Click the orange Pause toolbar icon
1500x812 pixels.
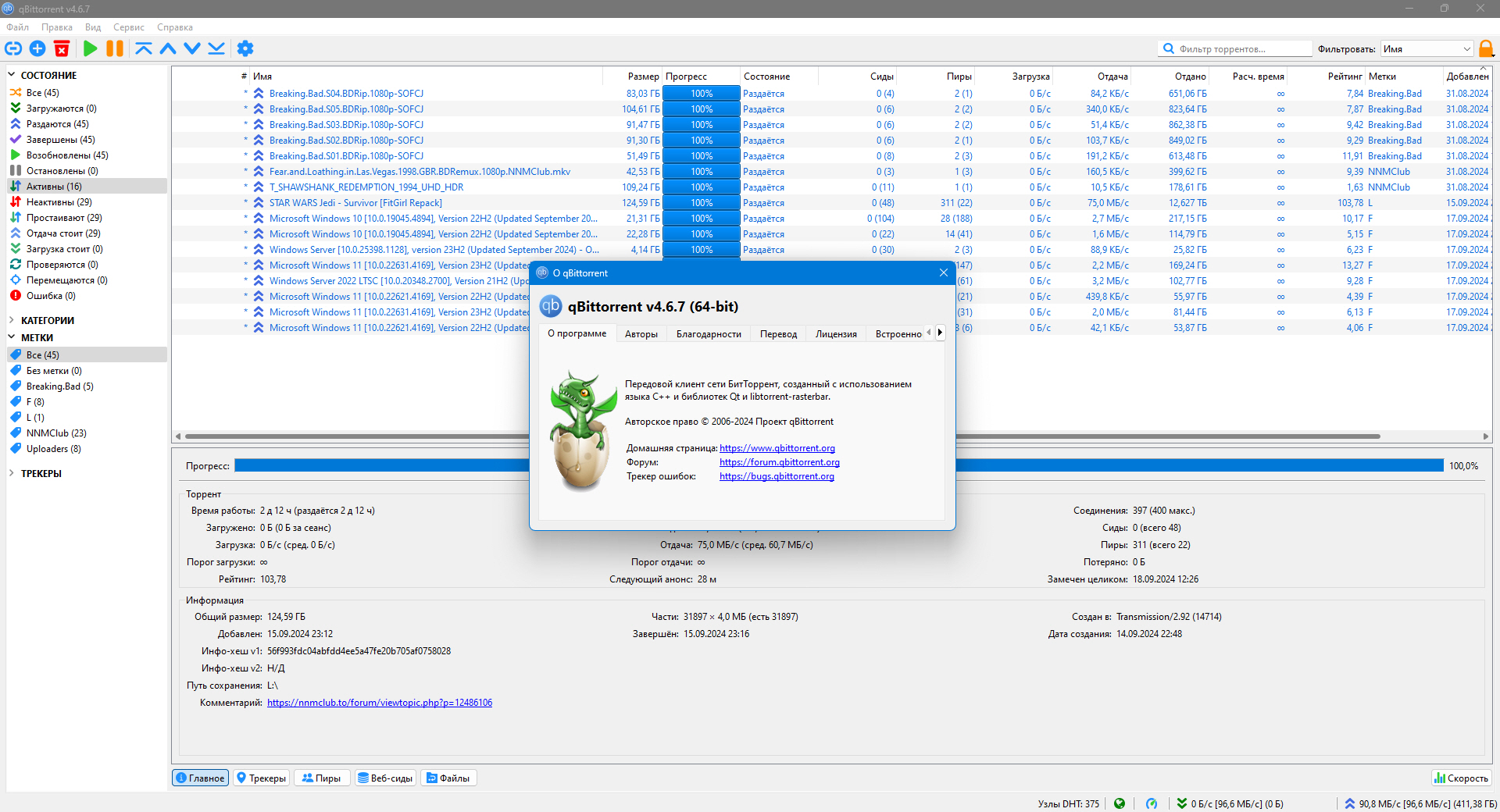[115, 48]
